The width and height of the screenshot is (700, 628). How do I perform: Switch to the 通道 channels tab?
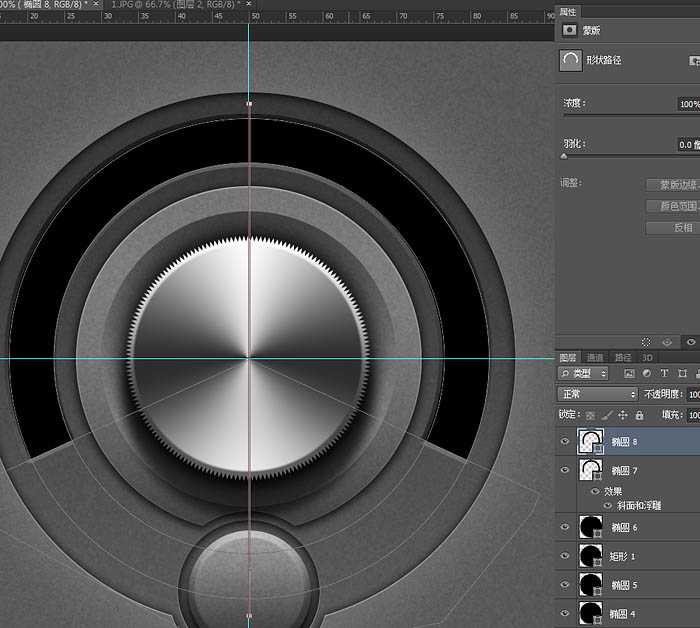(594, 357)
